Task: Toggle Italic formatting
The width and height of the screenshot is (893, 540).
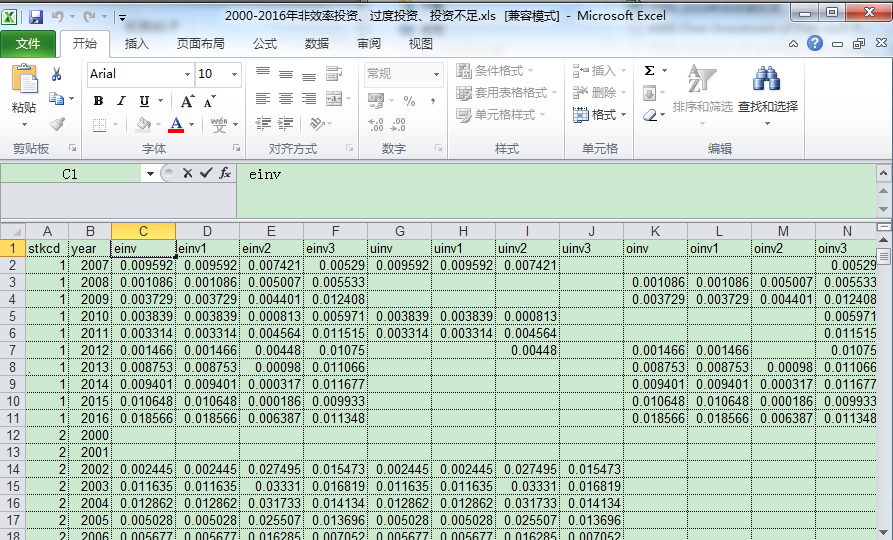Action: point(121,101)
